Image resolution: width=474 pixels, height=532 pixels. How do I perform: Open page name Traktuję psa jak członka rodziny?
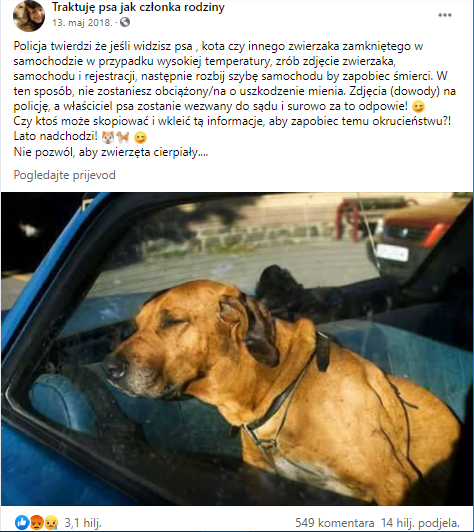tap(138, 7)
